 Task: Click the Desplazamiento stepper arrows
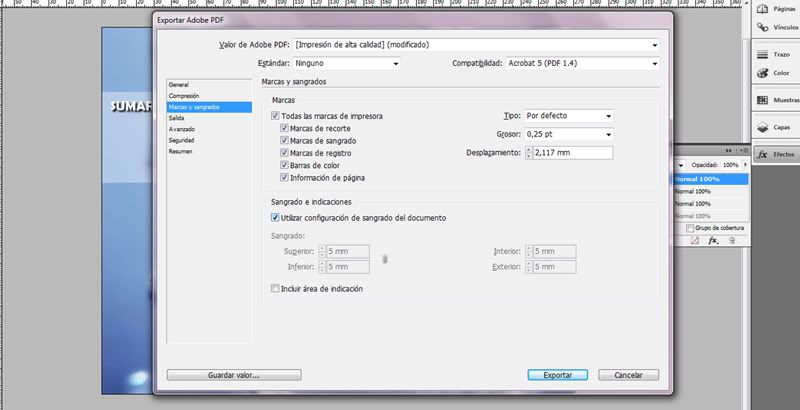(x=529, y=152)
